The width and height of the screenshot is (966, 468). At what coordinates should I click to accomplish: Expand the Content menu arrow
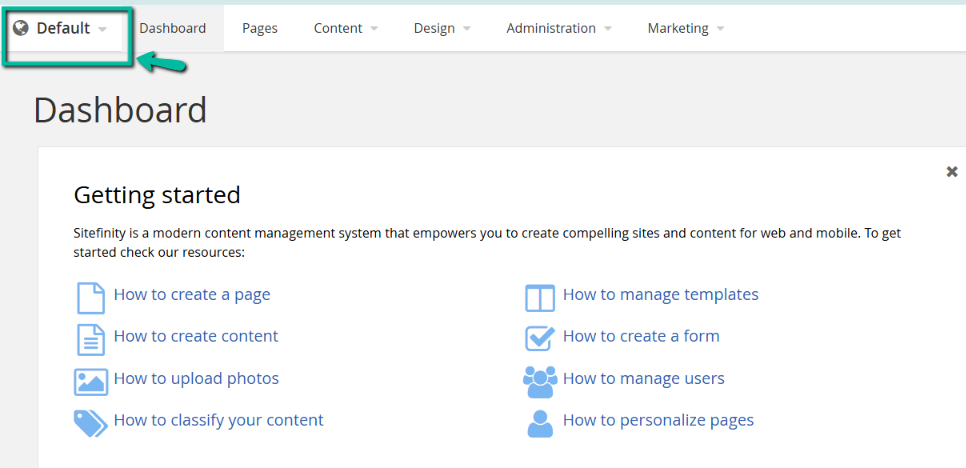(x=374, y=29)
